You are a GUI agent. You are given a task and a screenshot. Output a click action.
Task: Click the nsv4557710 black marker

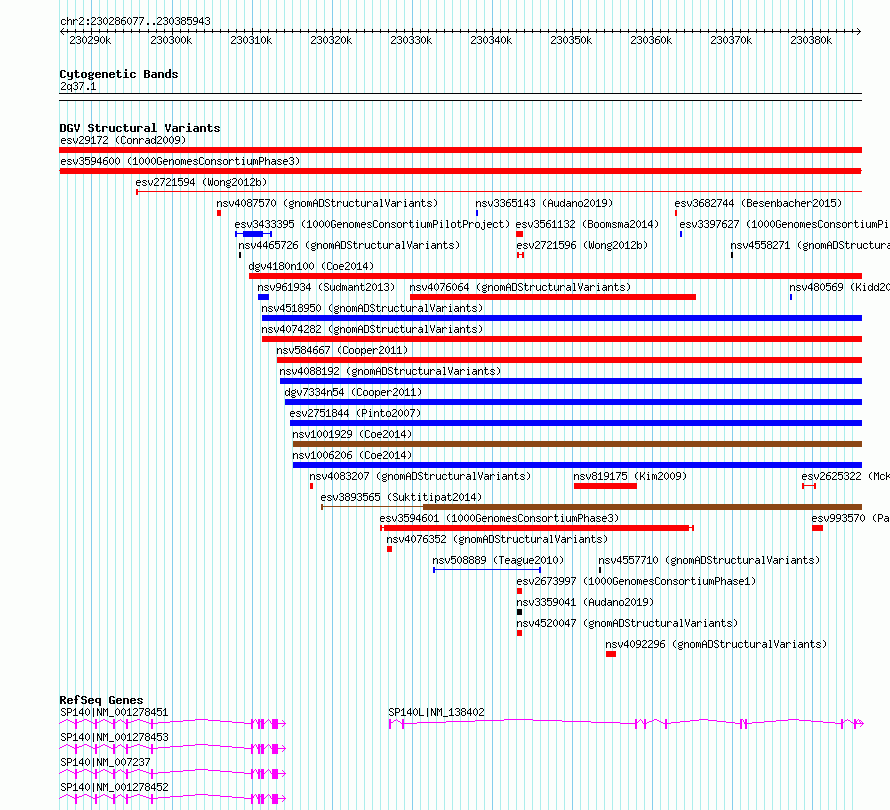click(600, 570)
